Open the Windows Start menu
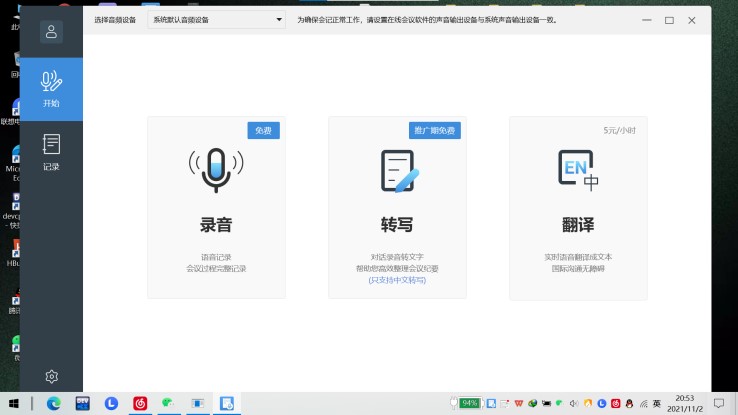The width and height of the screenshot is (738, 415). pos(14,403)
